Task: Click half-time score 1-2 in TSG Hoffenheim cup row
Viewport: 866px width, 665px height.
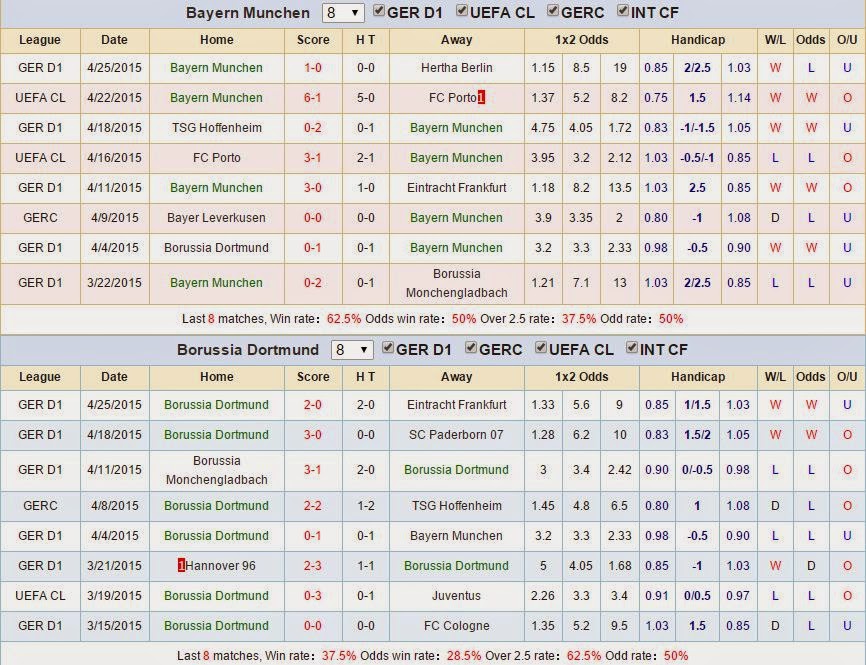Action: 366,505
